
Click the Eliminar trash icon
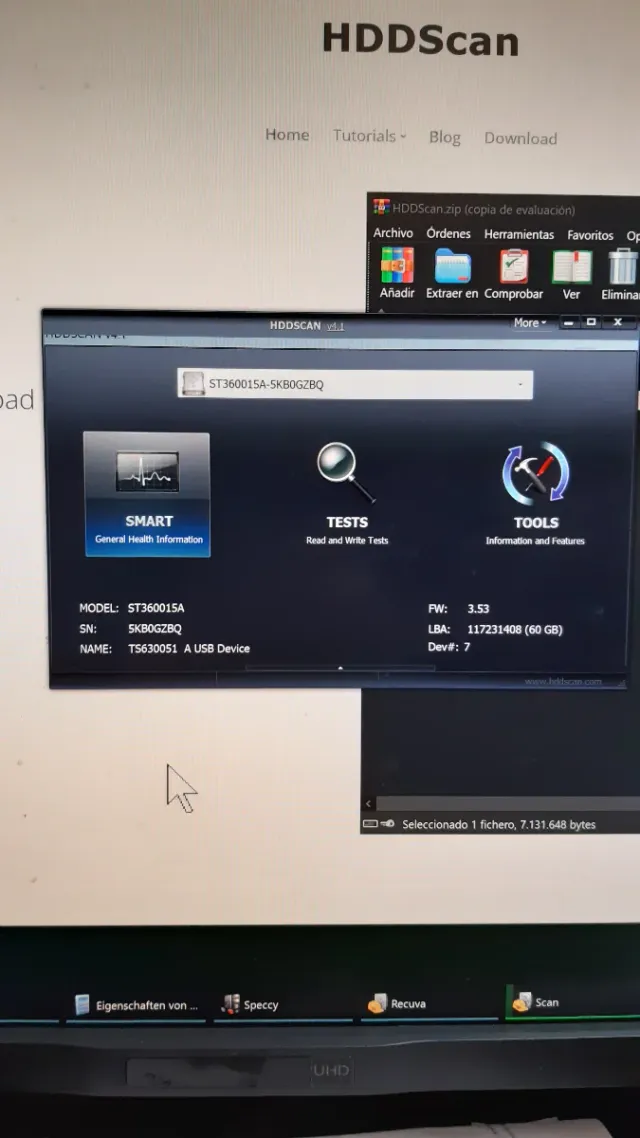622,268
